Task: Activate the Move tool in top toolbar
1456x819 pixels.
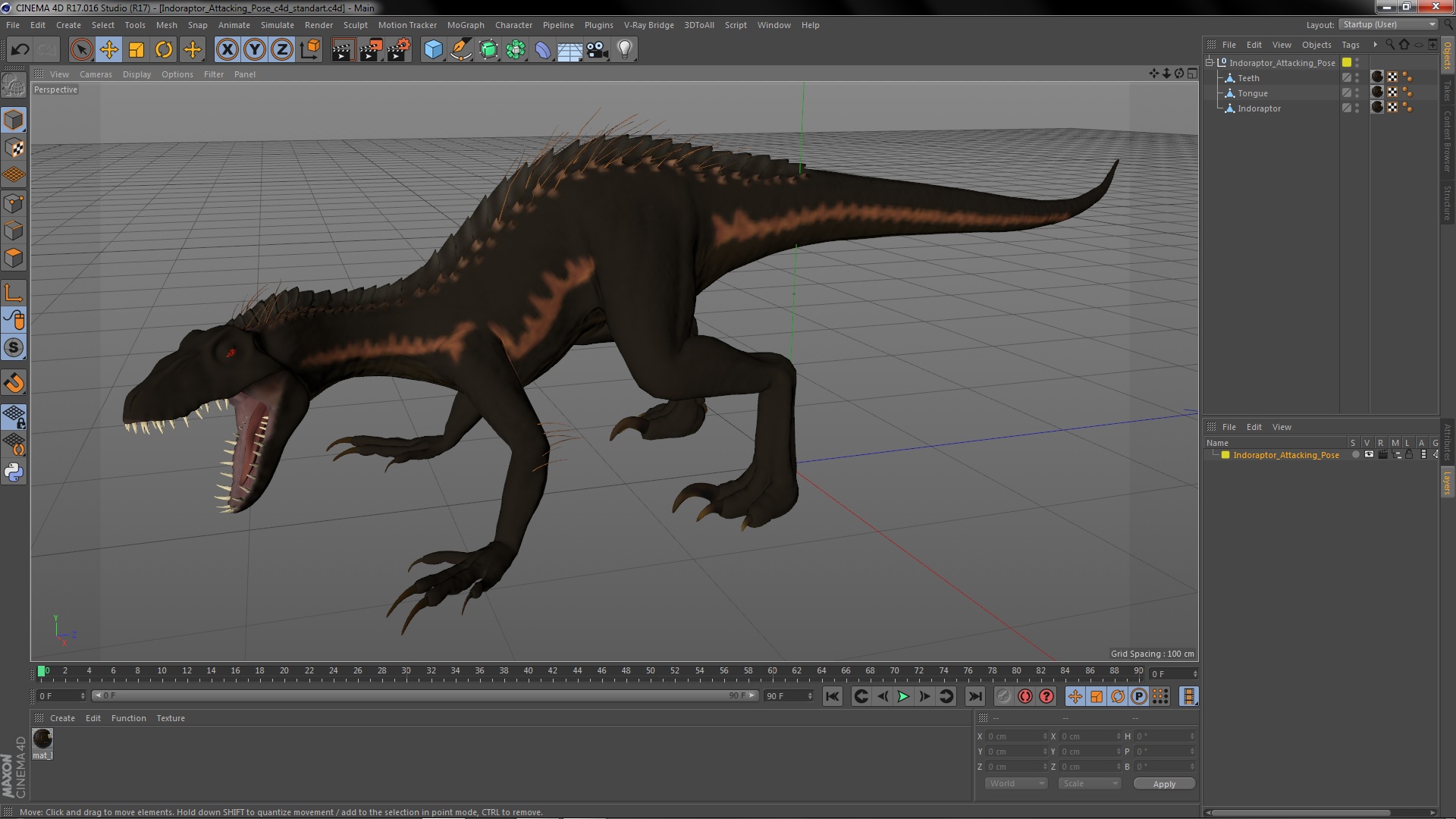Action: [x=108, y=50]
